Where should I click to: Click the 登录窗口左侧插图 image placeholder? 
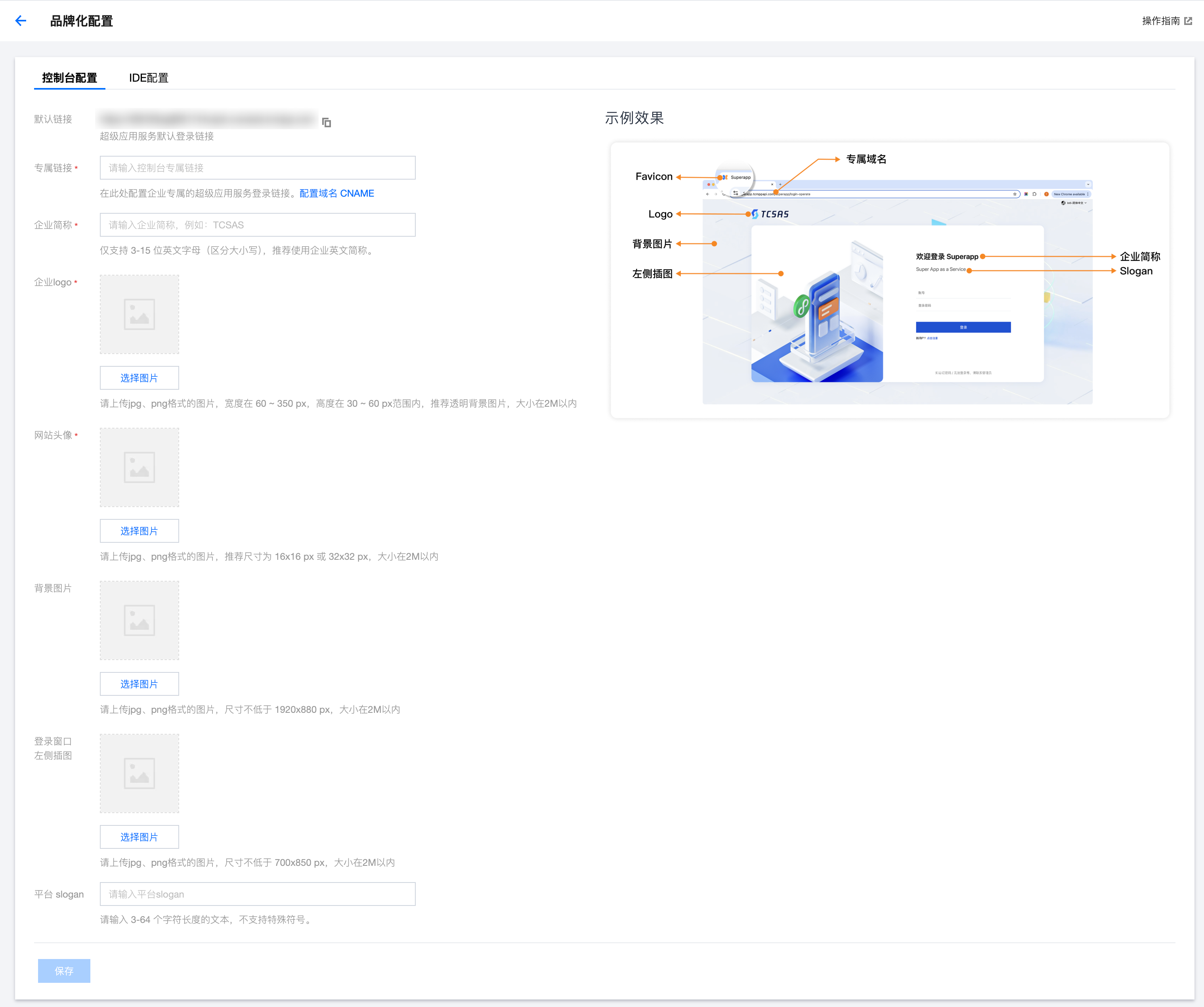pyautogui.click(x=140, y=773)
